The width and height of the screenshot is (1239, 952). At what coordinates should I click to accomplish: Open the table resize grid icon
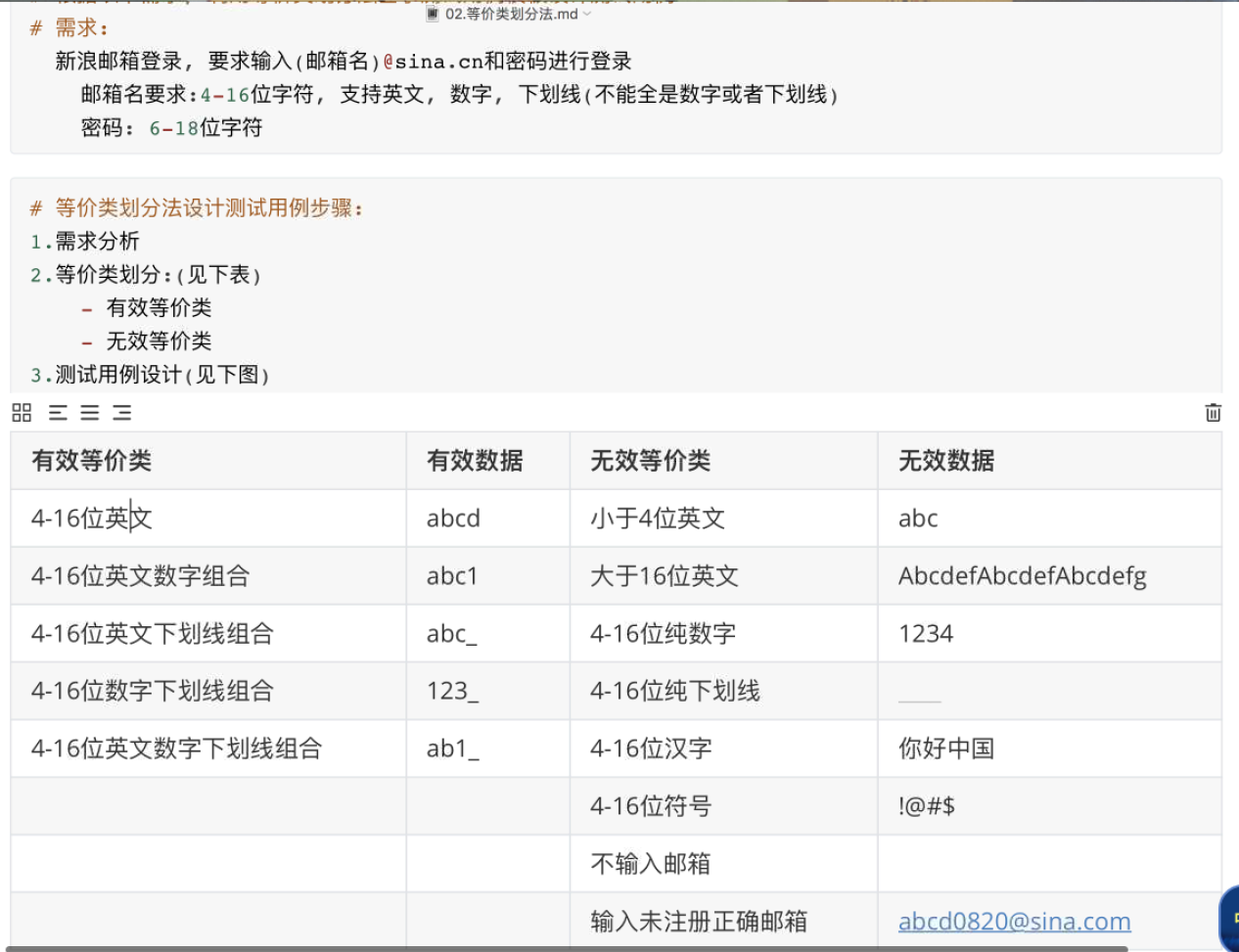point(22,413)
